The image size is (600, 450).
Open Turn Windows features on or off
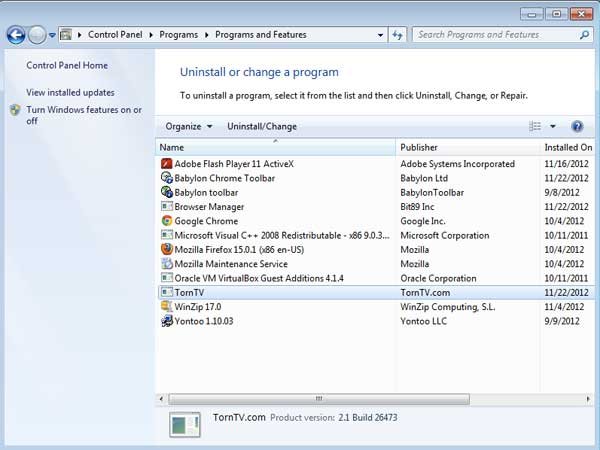click(x=83, y=115)
